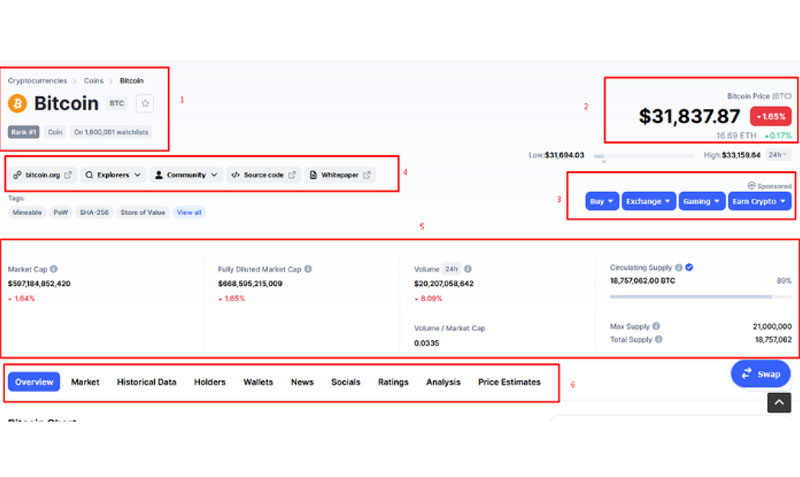Click the $31,837.87 price value
Viewport: 800px width, 477px height.
point(689,116)
